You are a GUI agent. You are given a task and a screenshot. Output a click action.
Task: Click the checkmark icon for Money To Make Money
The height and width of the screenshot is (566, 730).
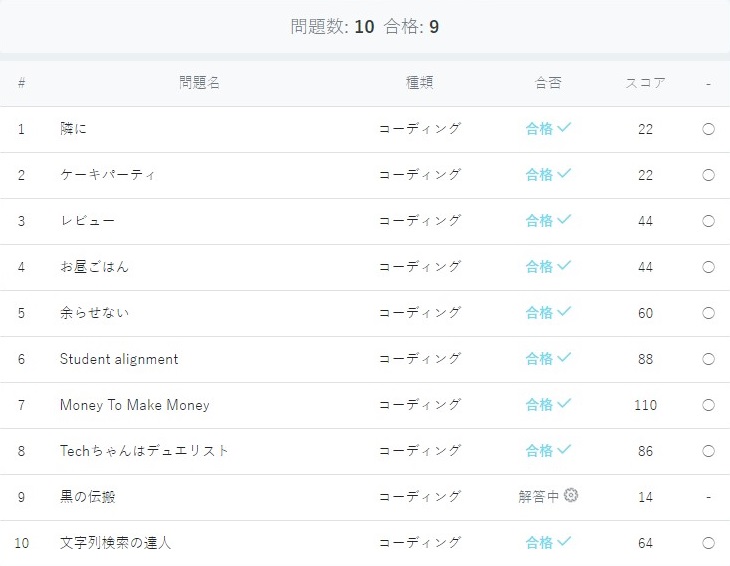coord(564,404)
